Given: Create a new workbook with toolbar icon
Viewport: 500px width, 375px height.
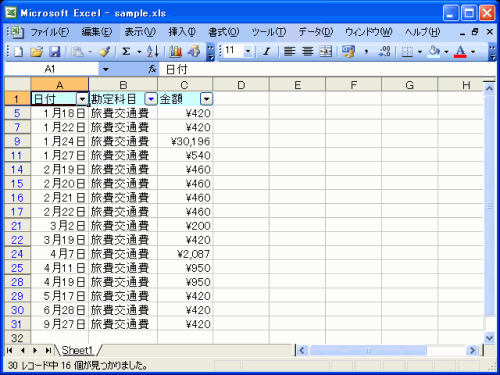Looking at the screenshot, I should pos(18,51).
